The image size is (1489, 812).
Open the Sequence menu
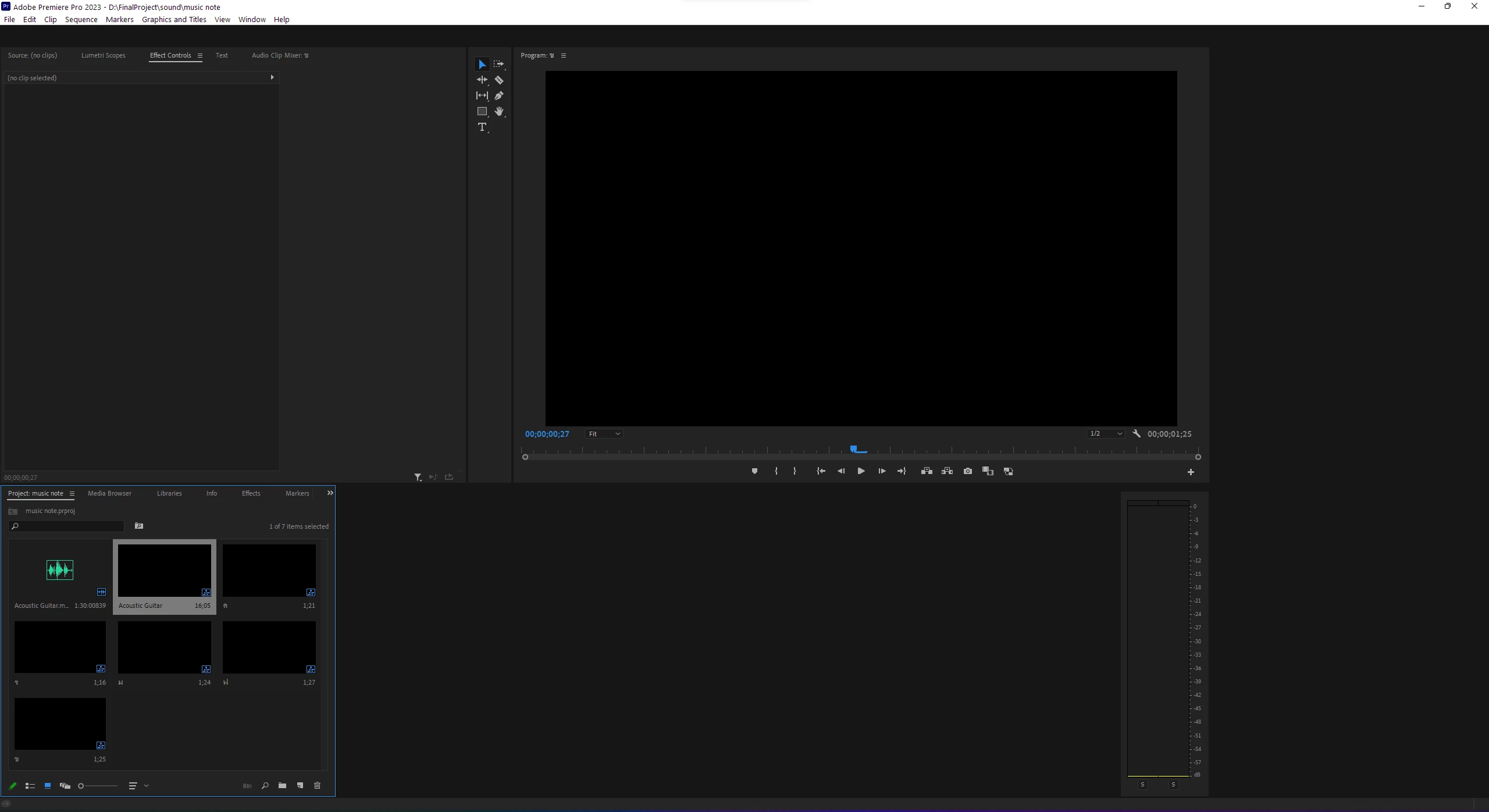pyautogui.click(x=81, y=19)
